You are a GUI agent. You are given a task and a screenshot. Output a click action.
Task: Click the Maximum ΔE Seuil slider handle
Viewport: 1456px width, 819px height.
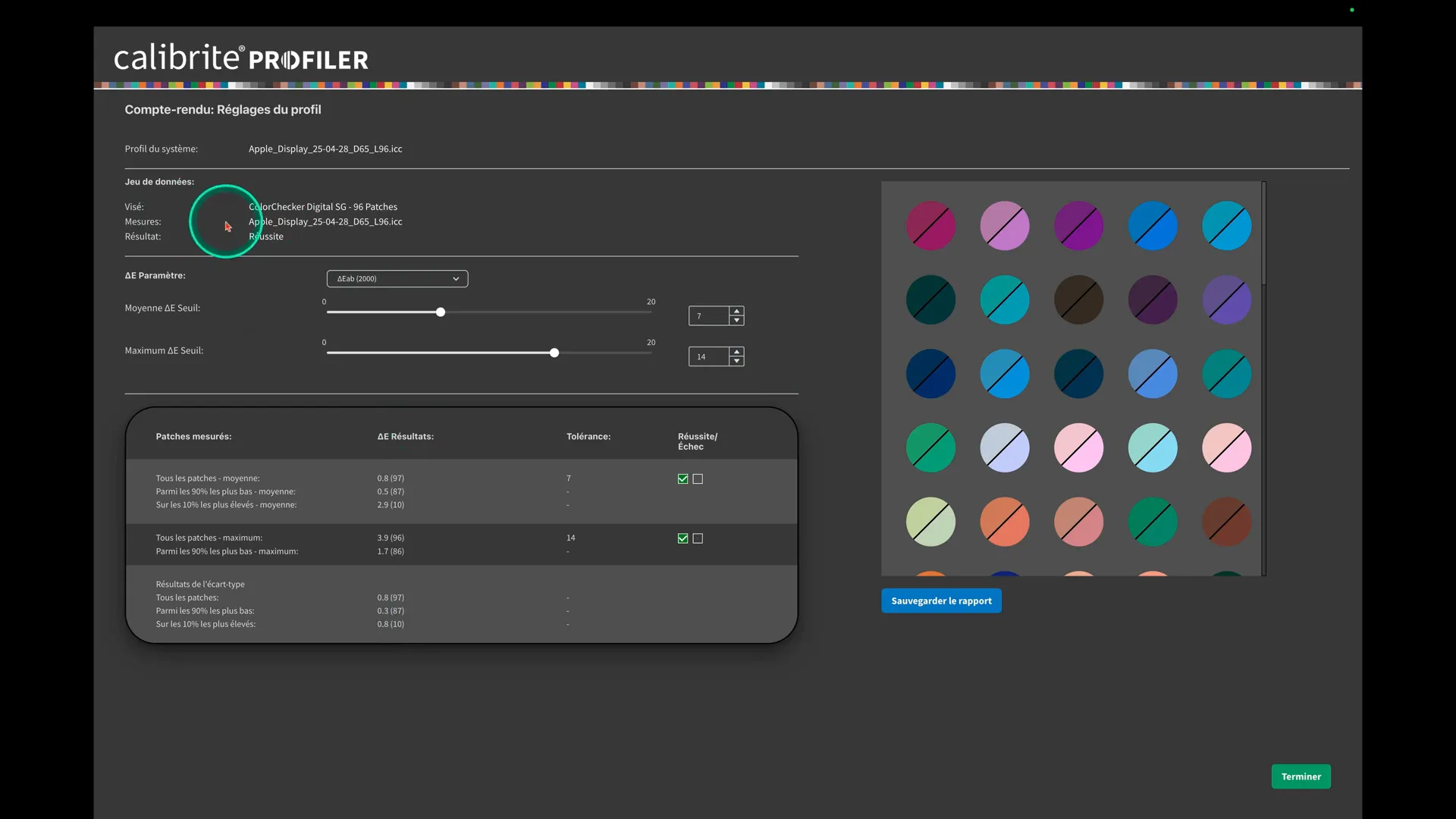click(554, 353)
